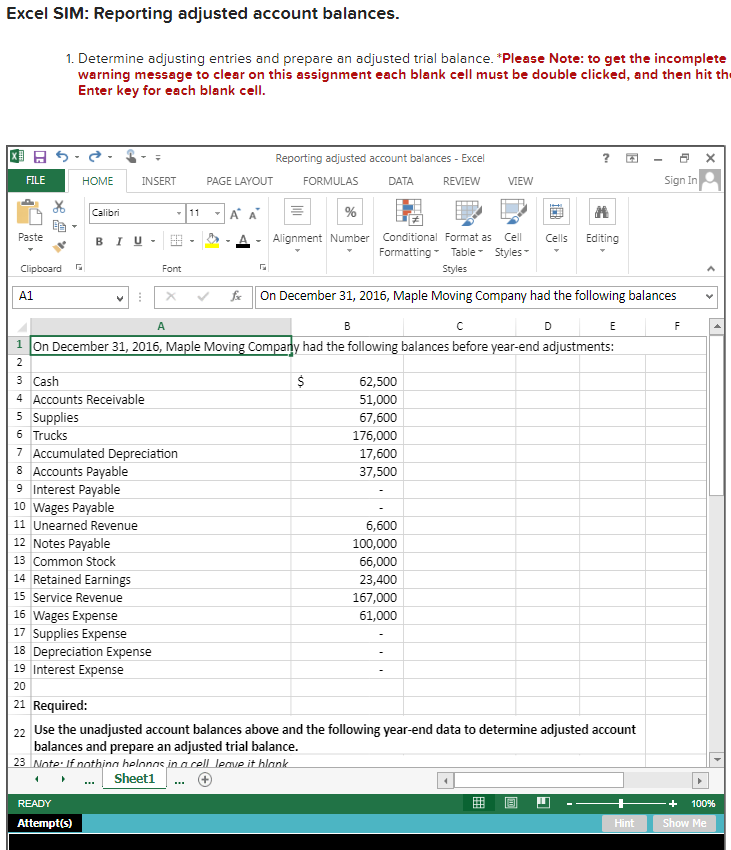Screen dimensions: 731x850
Task: Open the FILE tab
Action: (36, 181)
